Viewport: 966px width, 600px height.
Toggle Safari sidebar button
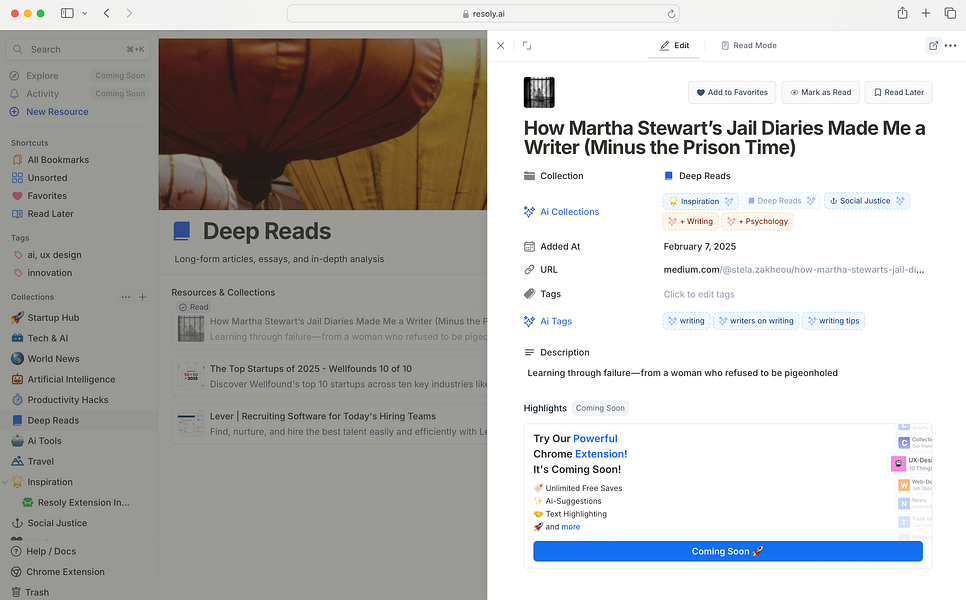tap(67, 13)
